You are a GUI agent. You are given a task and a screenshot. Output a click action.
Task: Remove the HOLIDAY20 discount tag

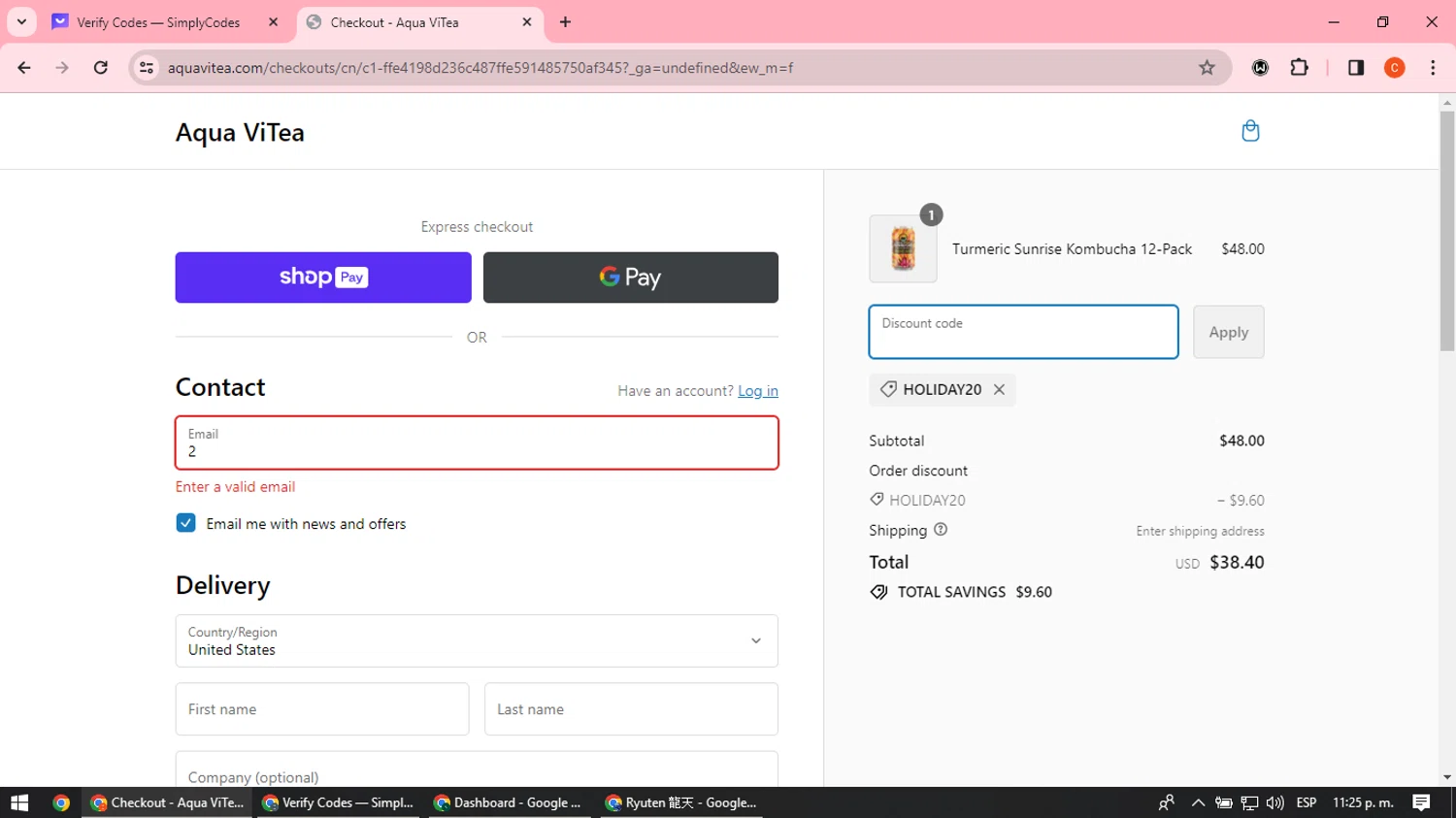point(999,389)
